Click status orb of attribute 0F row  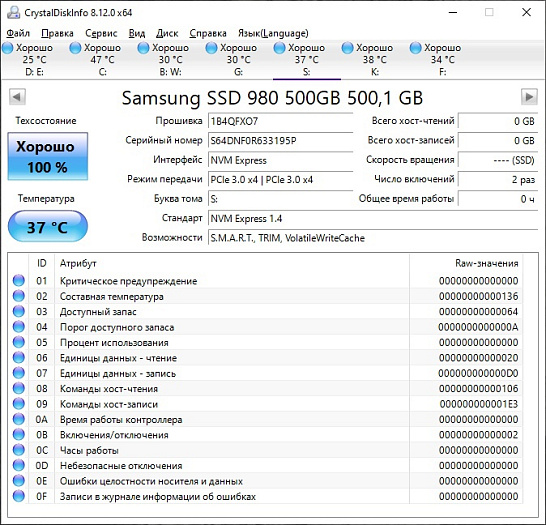19,496
